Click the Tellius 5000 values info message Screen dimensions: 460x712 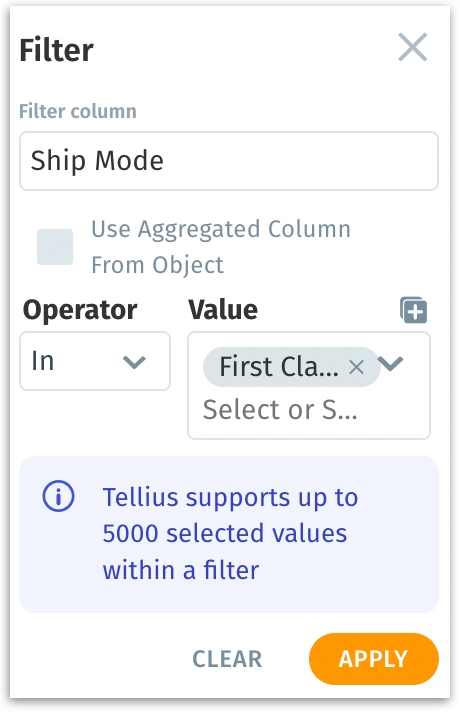point(229,534)
